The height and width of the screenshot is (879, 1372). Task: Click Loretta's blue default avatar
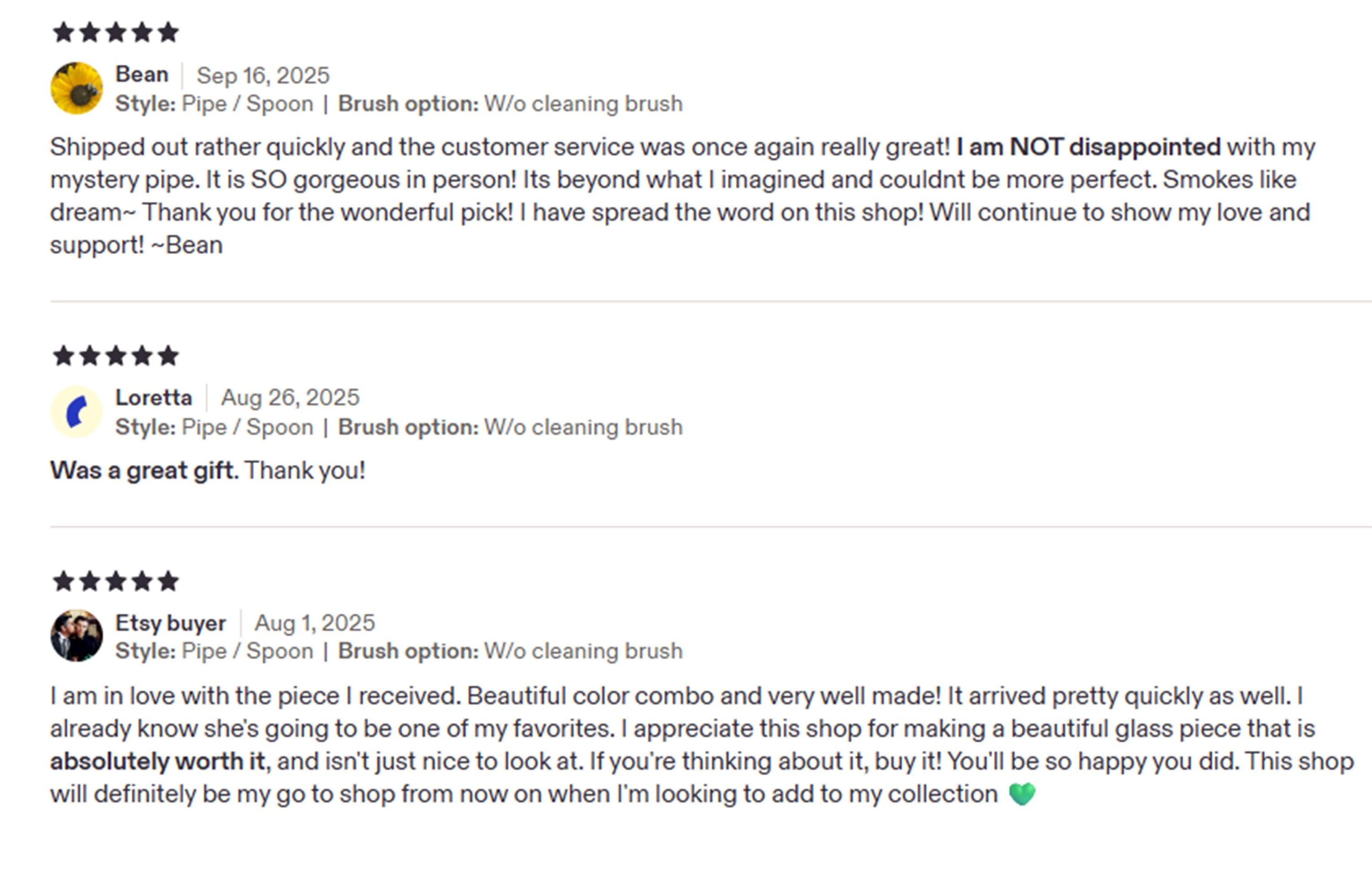tap(76, 412)
